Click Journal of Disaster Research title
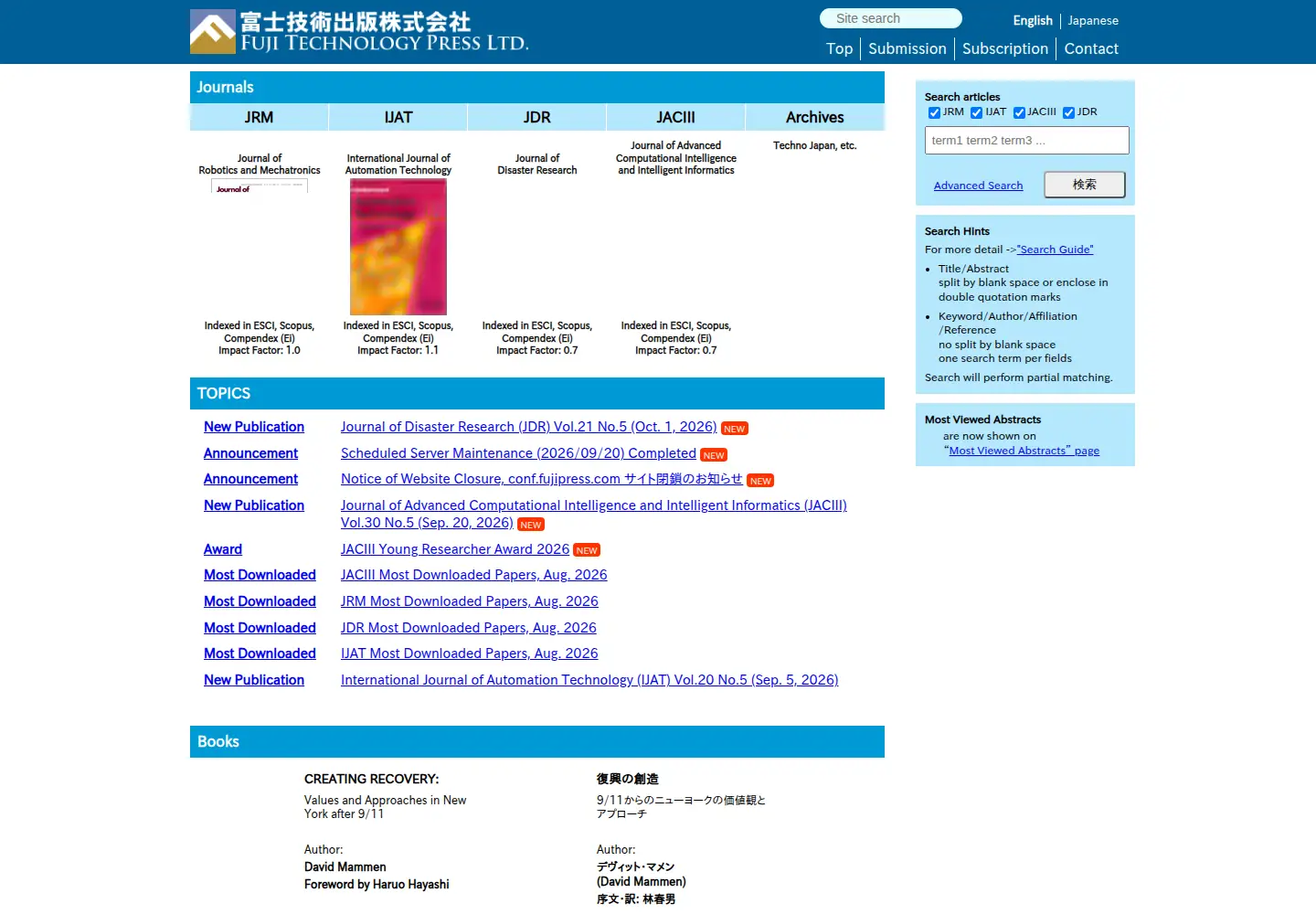The image size is (1316, 914). (x=537, y=165)
